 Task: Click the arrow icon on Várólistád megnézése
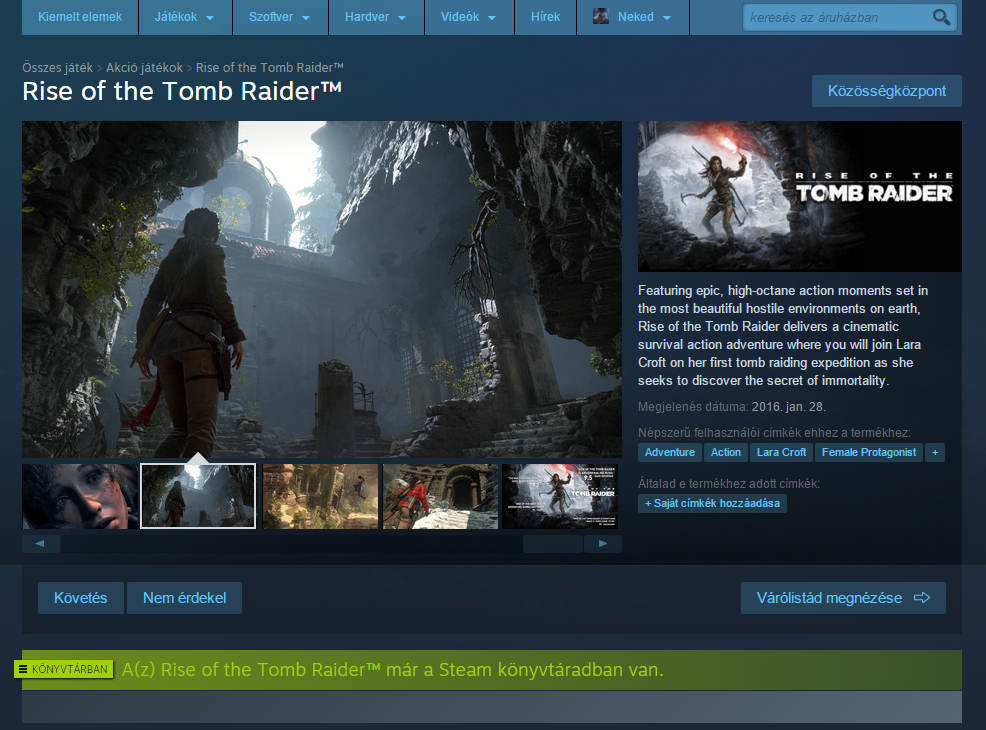point(922,597)
